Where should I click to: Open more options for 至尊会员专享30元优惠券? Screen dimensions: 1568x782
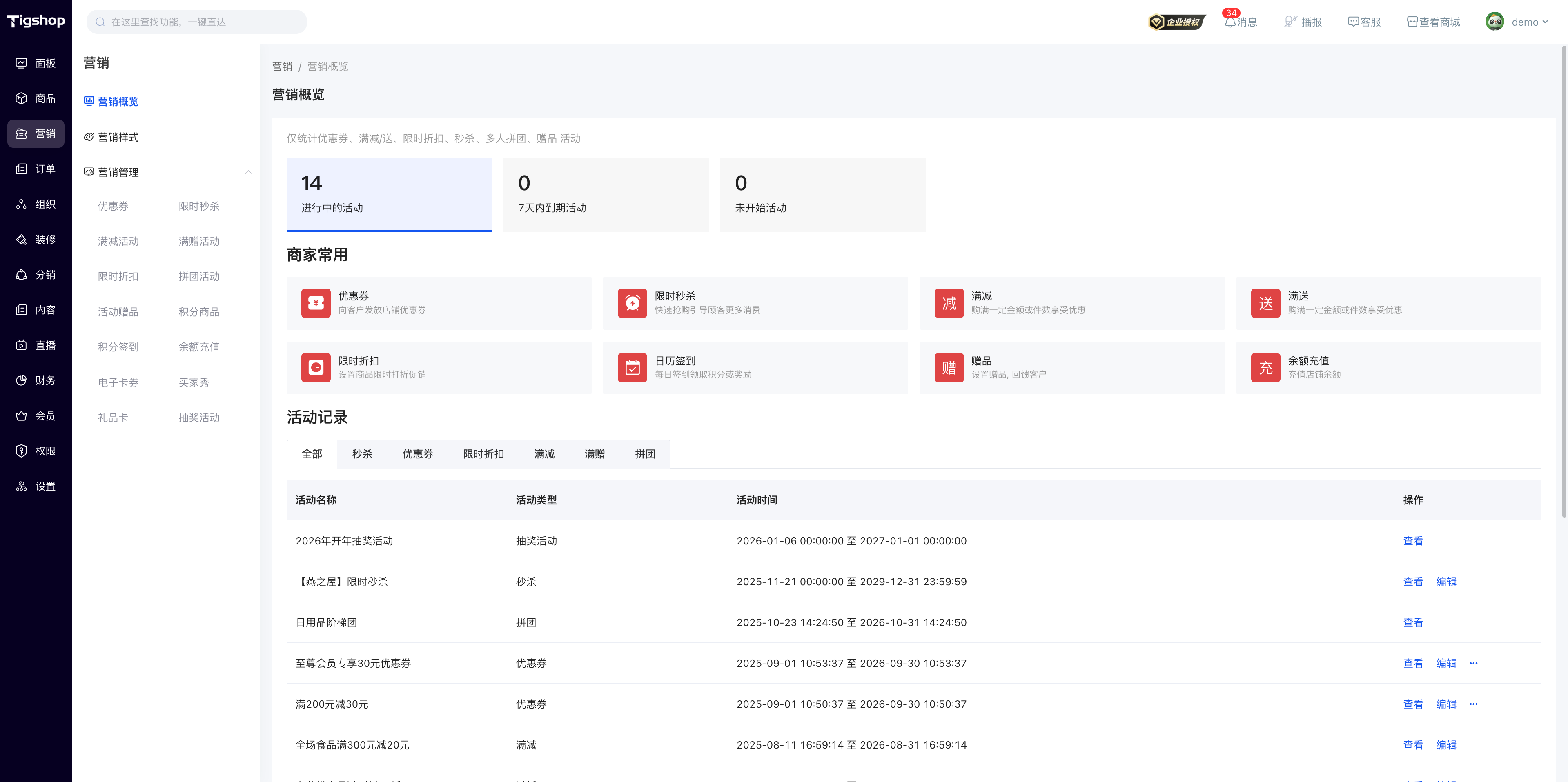[x=1473, y=663]
